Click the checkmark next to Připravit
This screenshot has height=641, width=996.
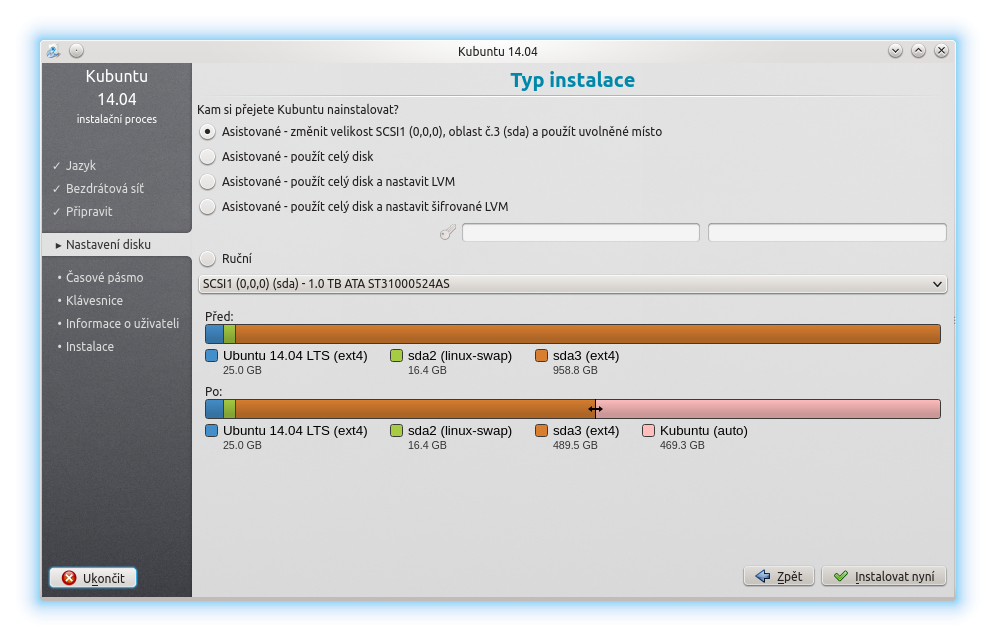(56, 212)
